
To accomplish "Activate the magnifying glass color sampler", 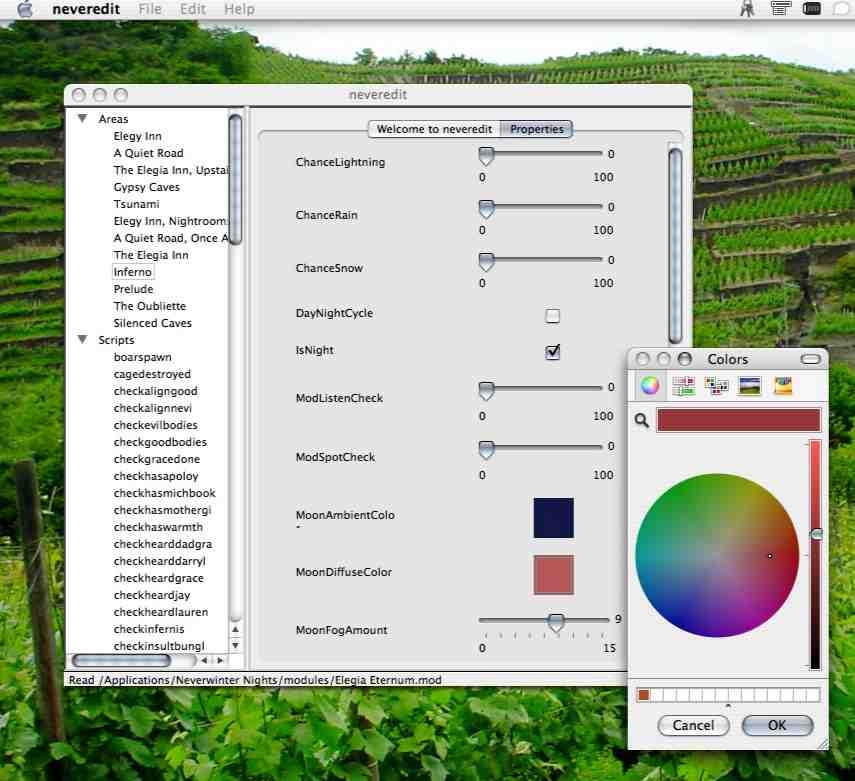I will (642, 421).
